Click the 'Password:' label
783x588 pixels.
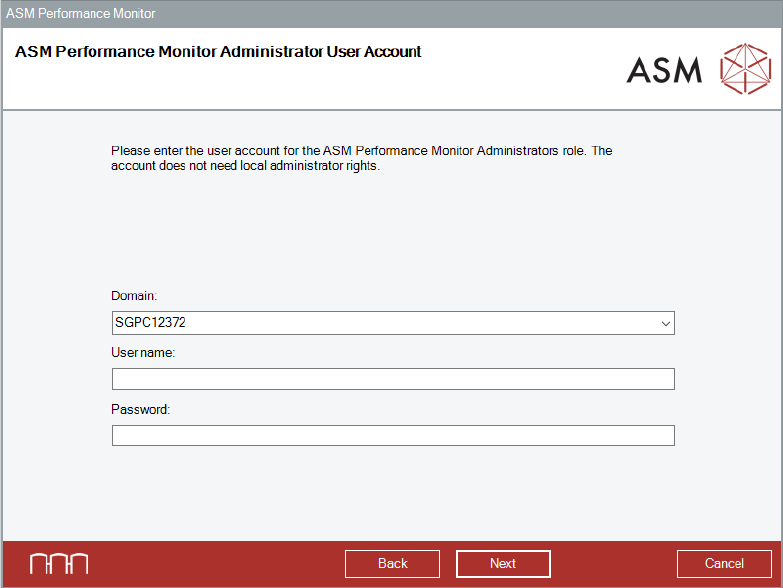(141, 409)
